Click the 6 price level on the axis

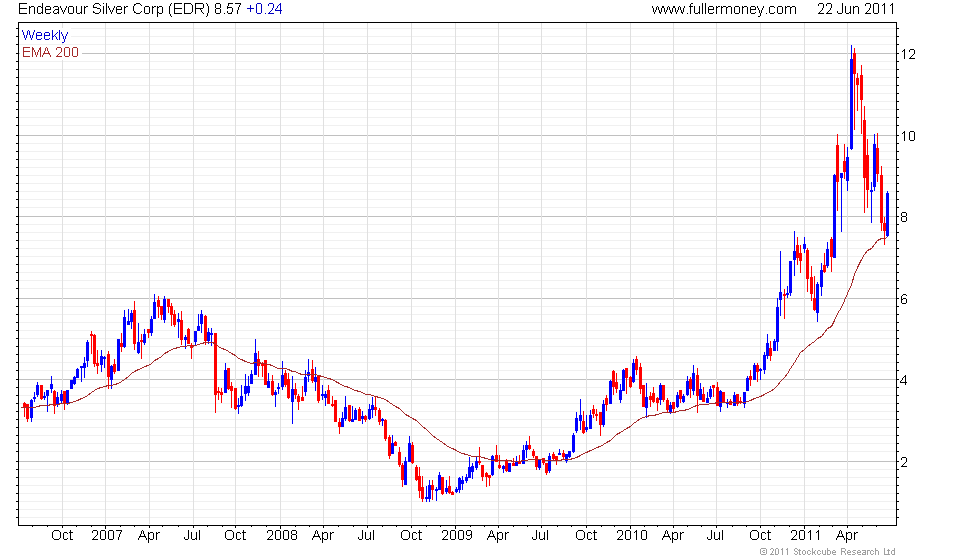tap(905, 299)
